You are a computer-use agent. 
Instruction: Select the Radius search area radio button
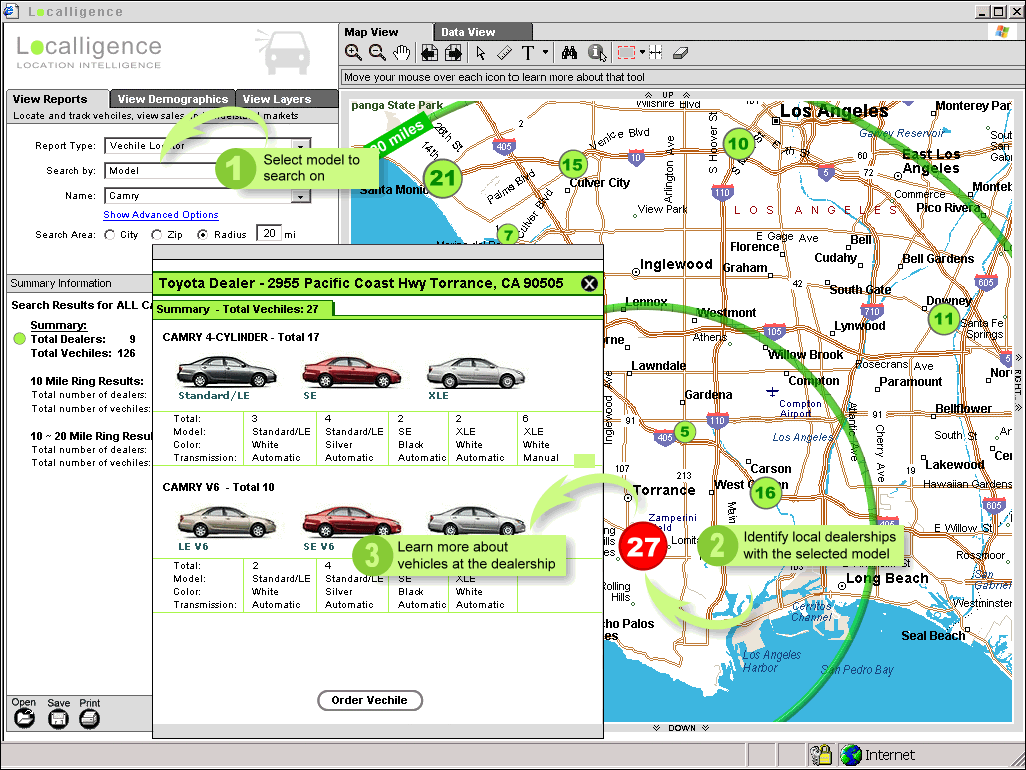click(x=203, y=234)
